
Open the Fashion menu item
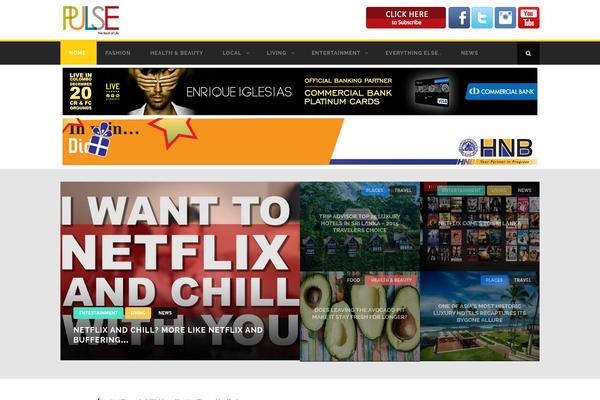(x=117, y=53)
